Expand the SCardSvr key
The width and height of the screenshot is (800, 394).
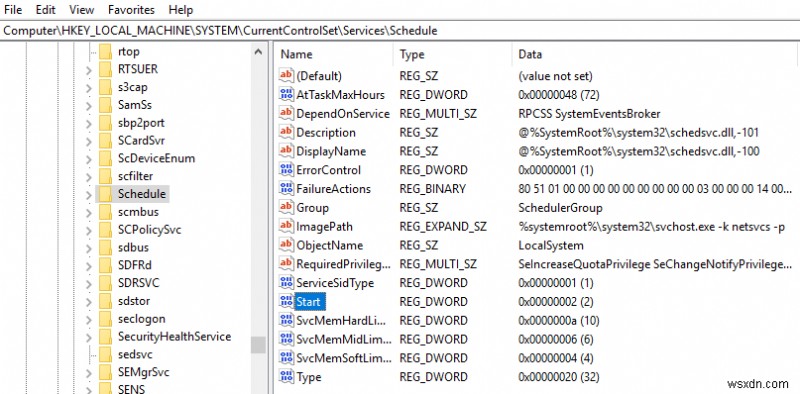tap(89, 141)
